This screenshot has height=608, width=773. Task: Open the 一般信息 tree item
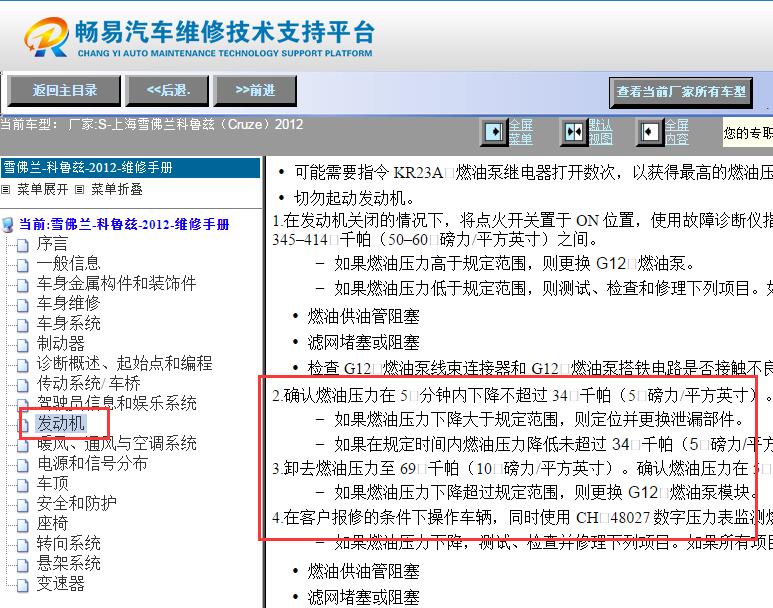click(x=68, y=263)
